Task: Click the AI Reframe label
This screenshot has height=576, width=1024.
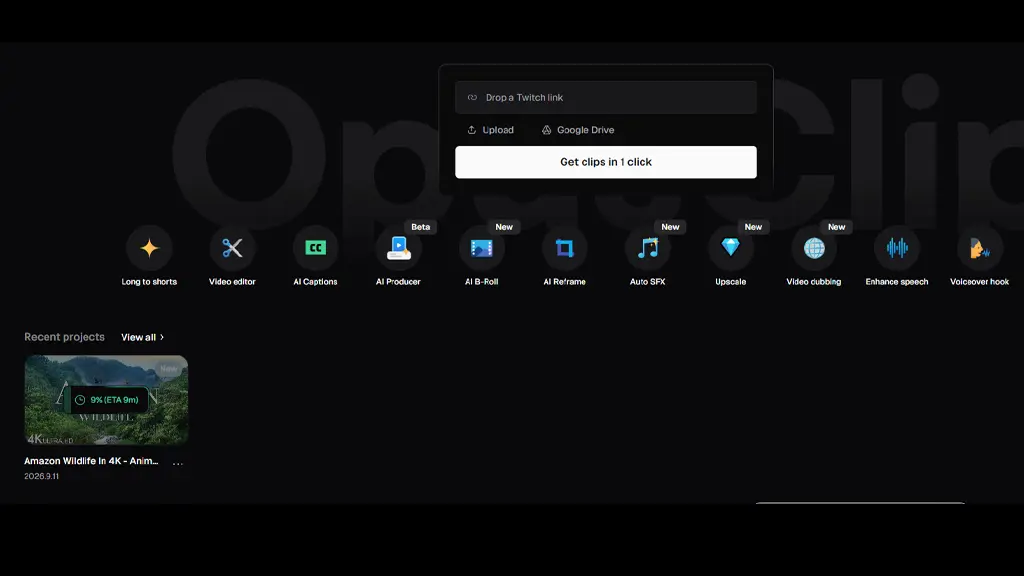Action: (x=564, y=281)
